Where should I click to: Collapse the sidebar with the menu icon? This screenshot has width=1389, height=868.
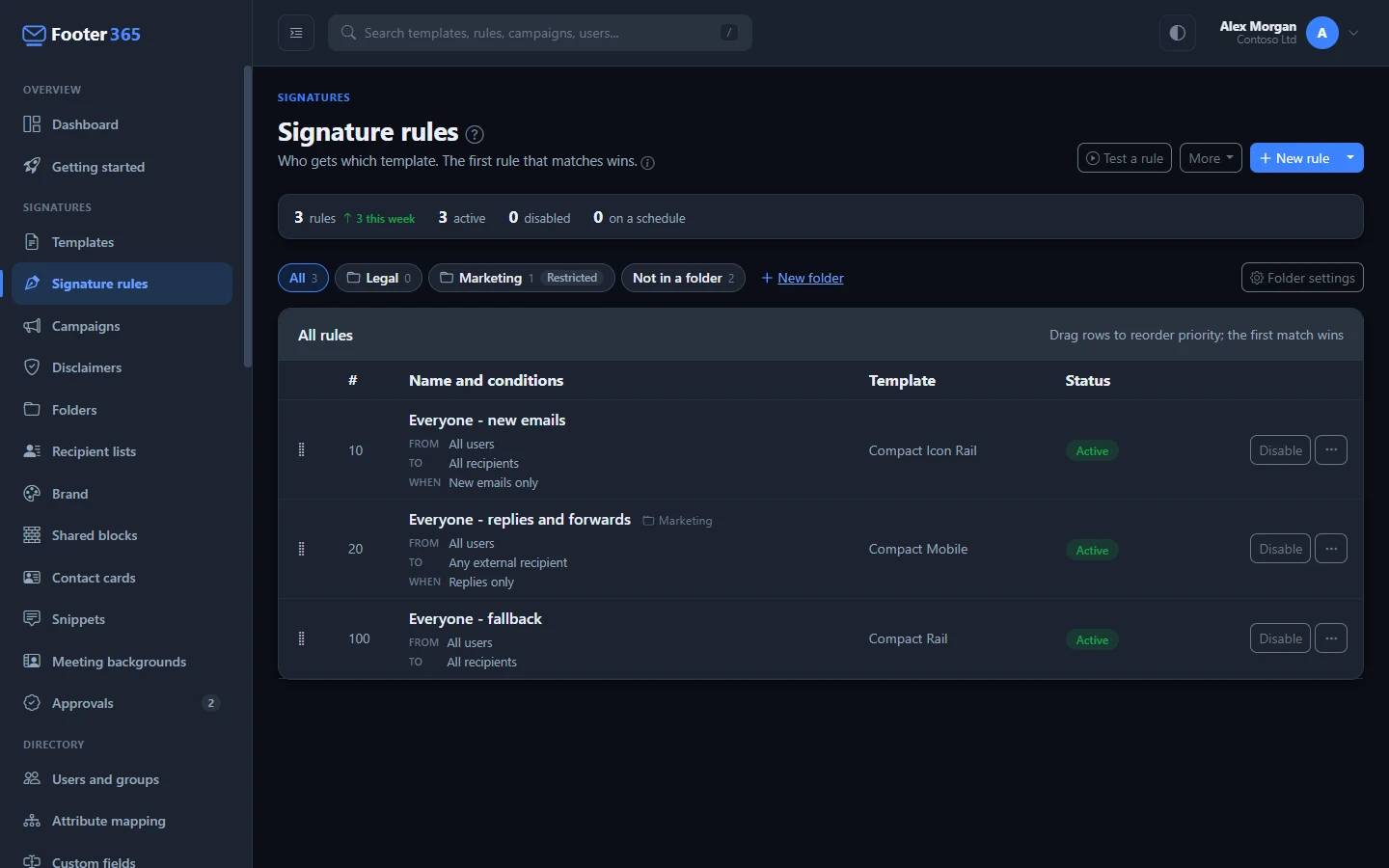pyautogui.click(x=296, y=33)
